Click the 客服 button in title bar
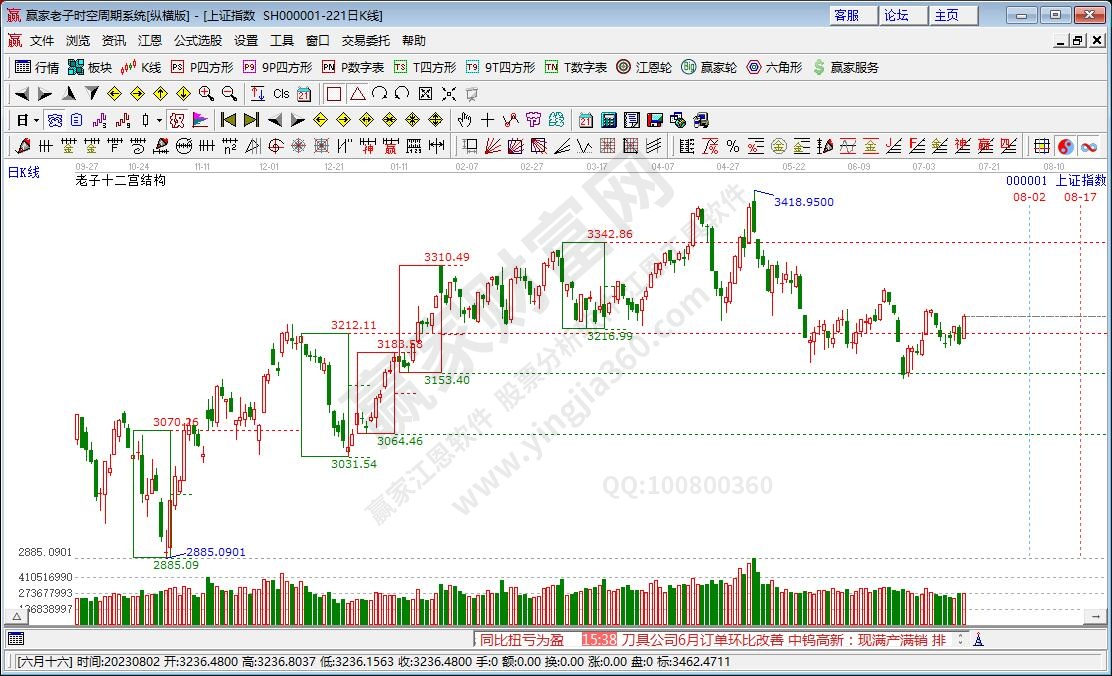Screen dimensions: 1112x676 click(846, 15)
